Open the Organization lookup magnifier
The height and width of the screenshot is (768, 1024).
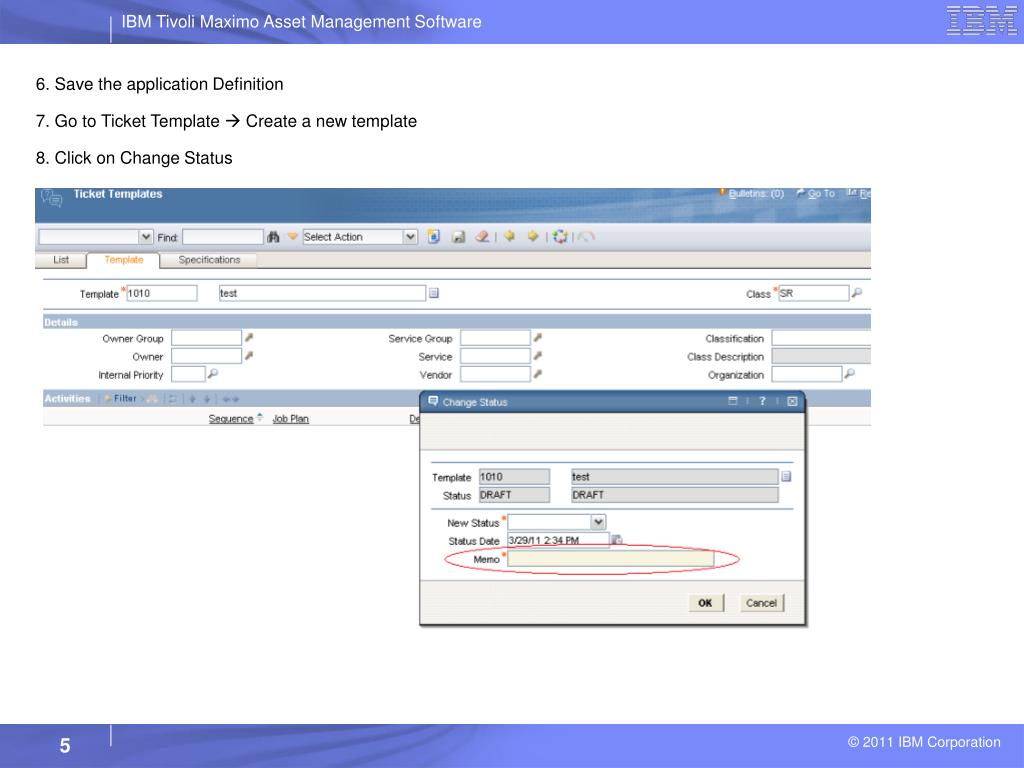click(x=849, y=374)
